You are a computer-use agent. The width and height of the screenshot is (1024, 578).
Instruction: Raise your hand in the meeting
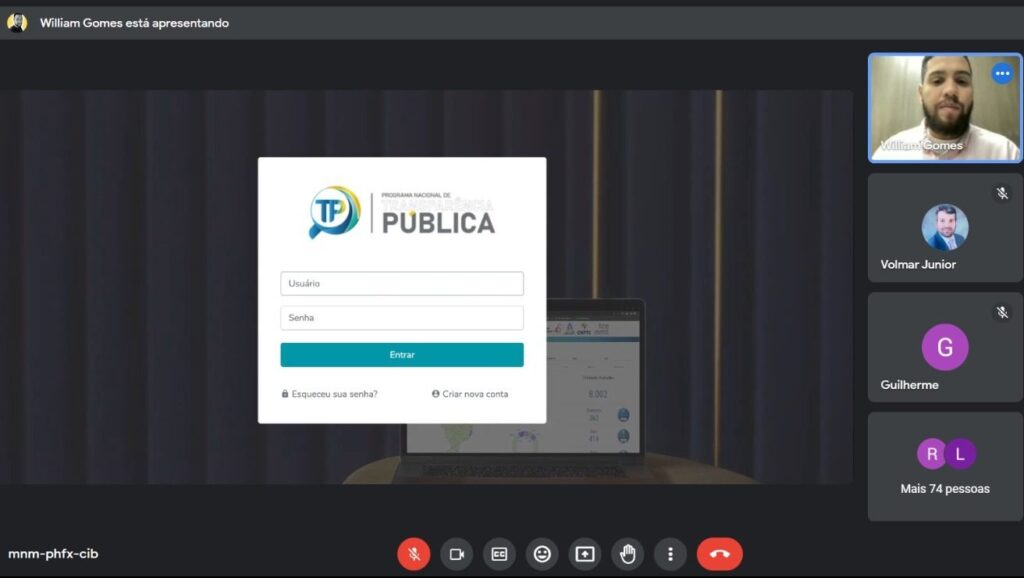(628, 554)
